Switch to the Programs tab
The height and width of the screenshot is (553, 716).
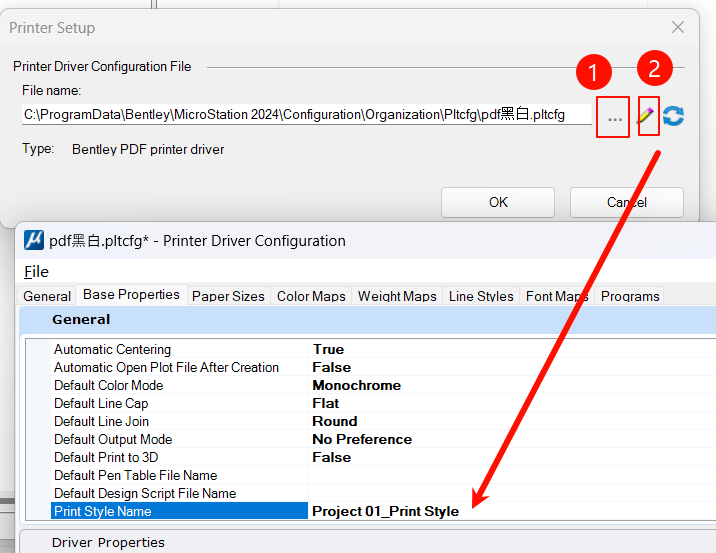tap(630, 296)
